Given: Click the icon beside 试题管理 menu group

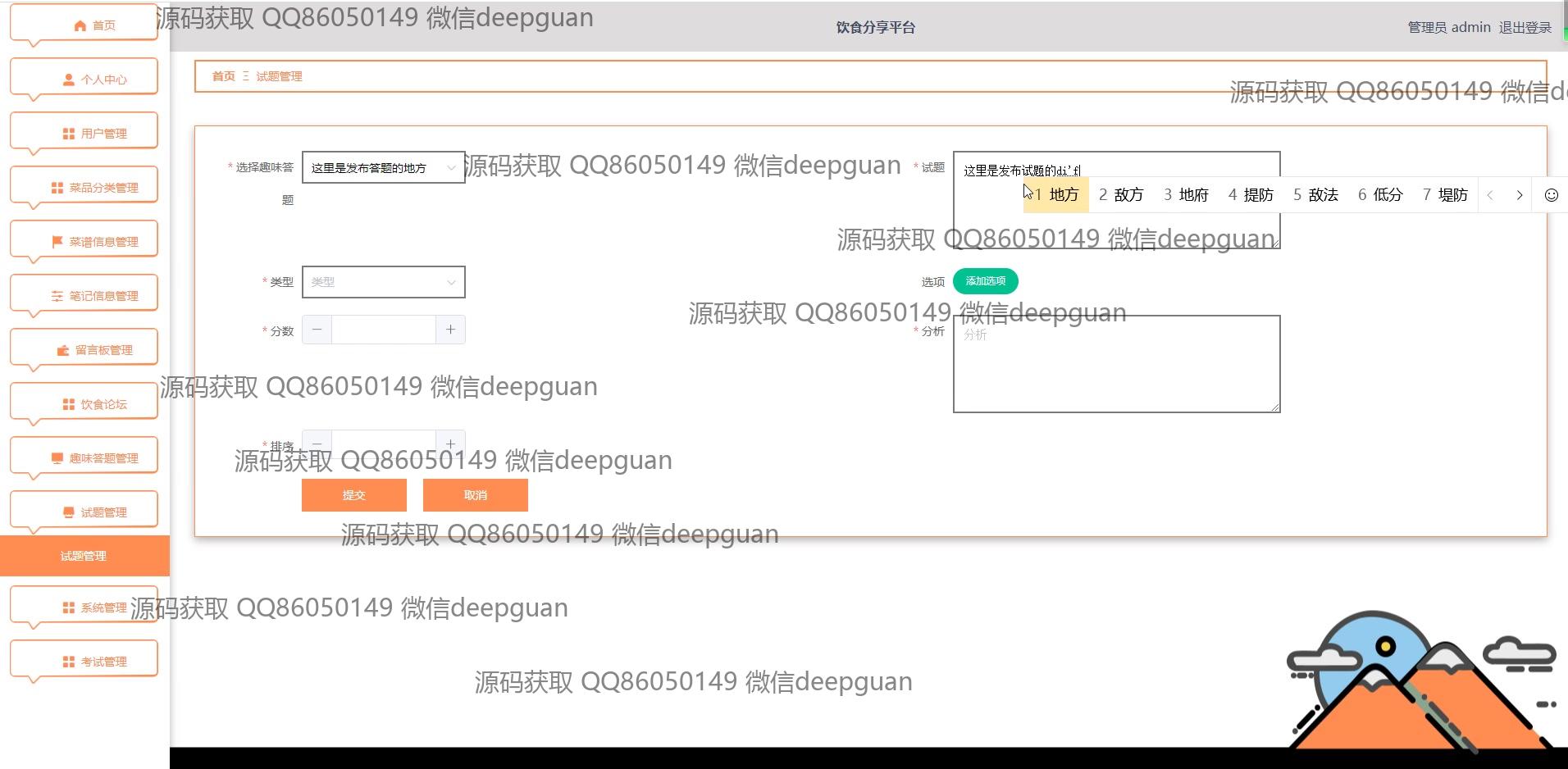Looking at the screenshot, I should pos(68,512).
